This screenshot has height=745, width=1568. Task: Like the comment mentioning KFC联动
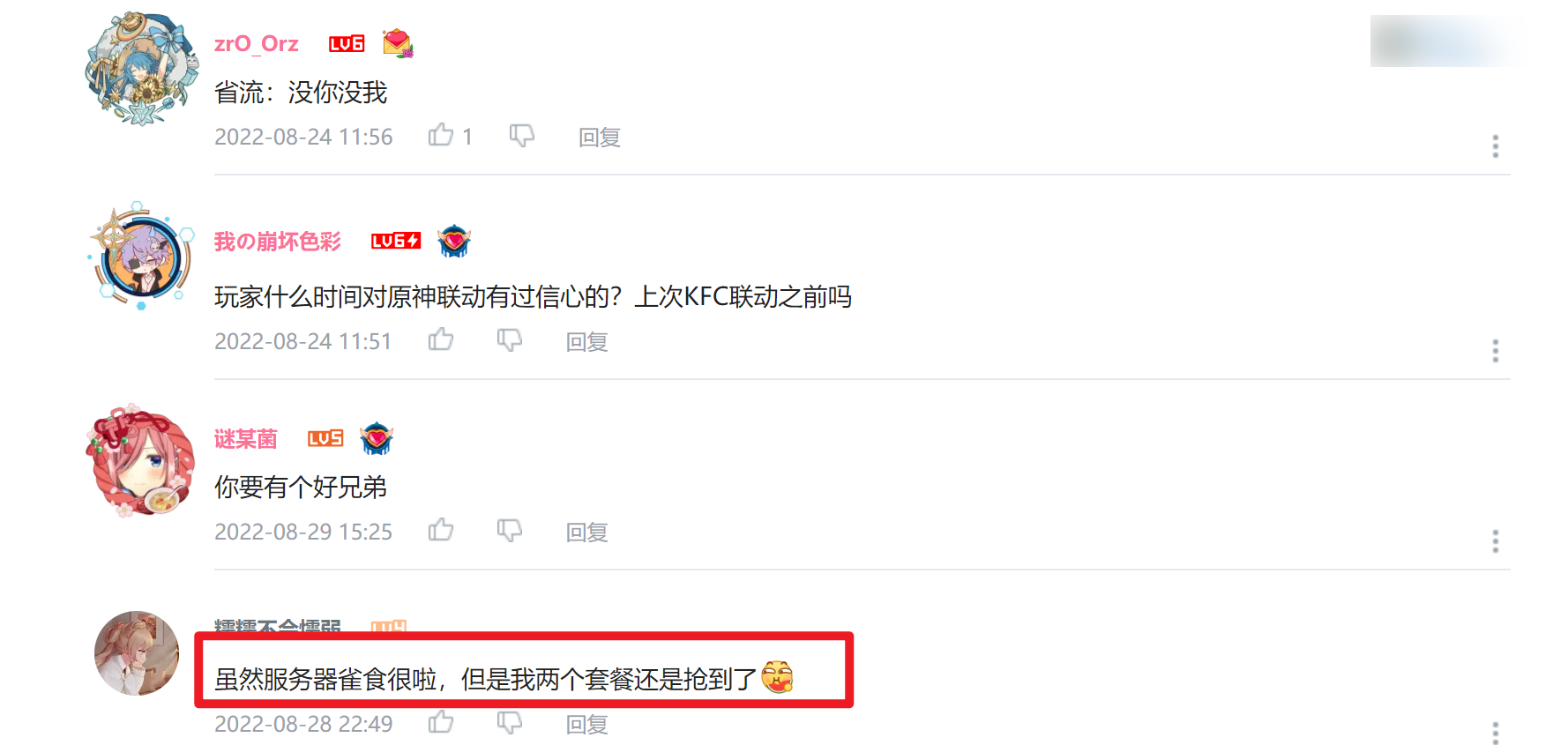[x=441, y=340]
